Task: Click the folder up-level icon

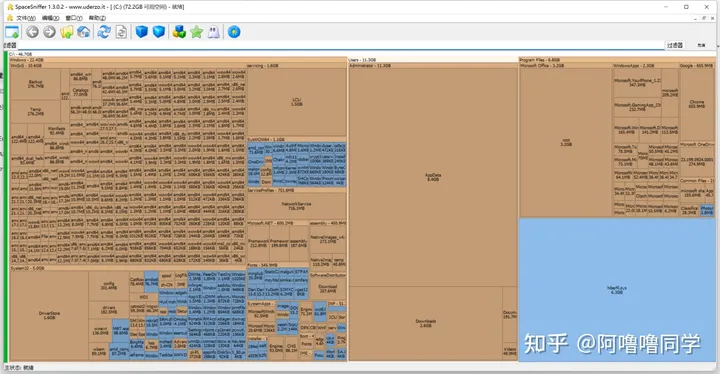Action: 67,32
